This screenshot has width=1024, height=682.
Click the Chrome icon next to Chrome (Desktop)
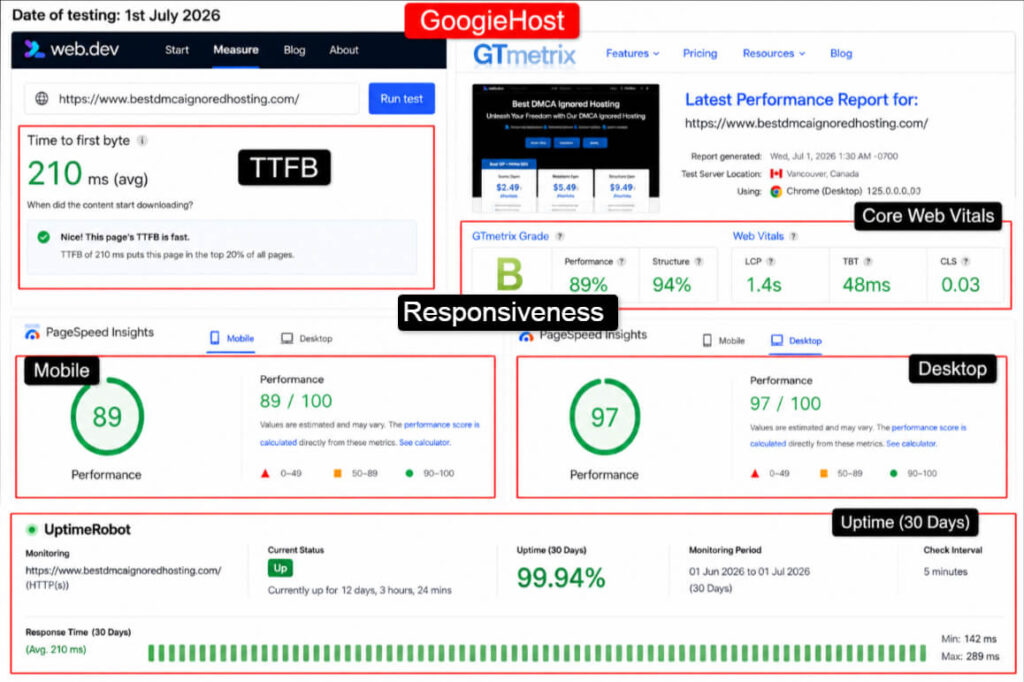pos(776,191)
